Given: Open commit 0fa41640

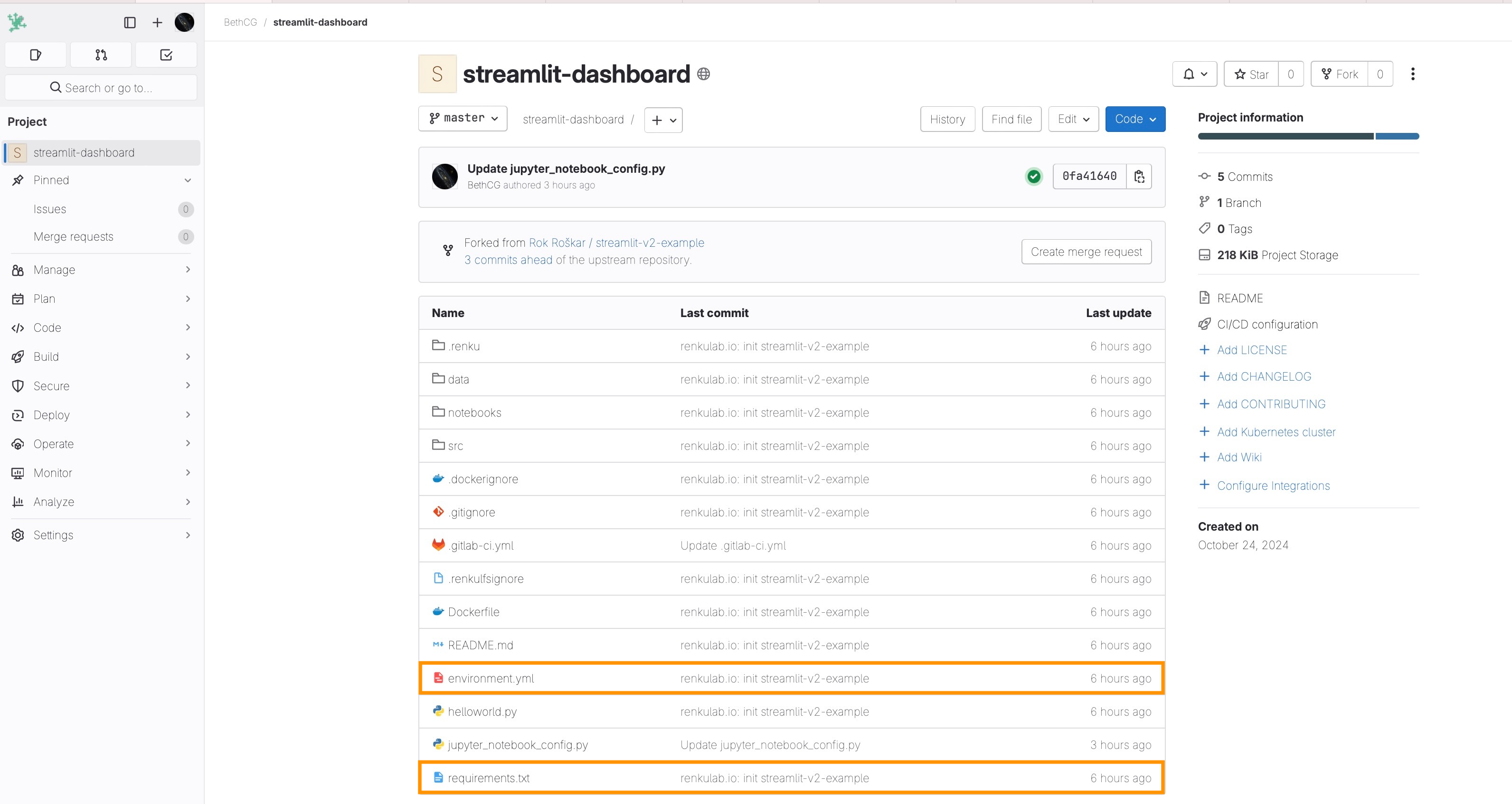Looking at the screenshot, I should coord(1089,176).
